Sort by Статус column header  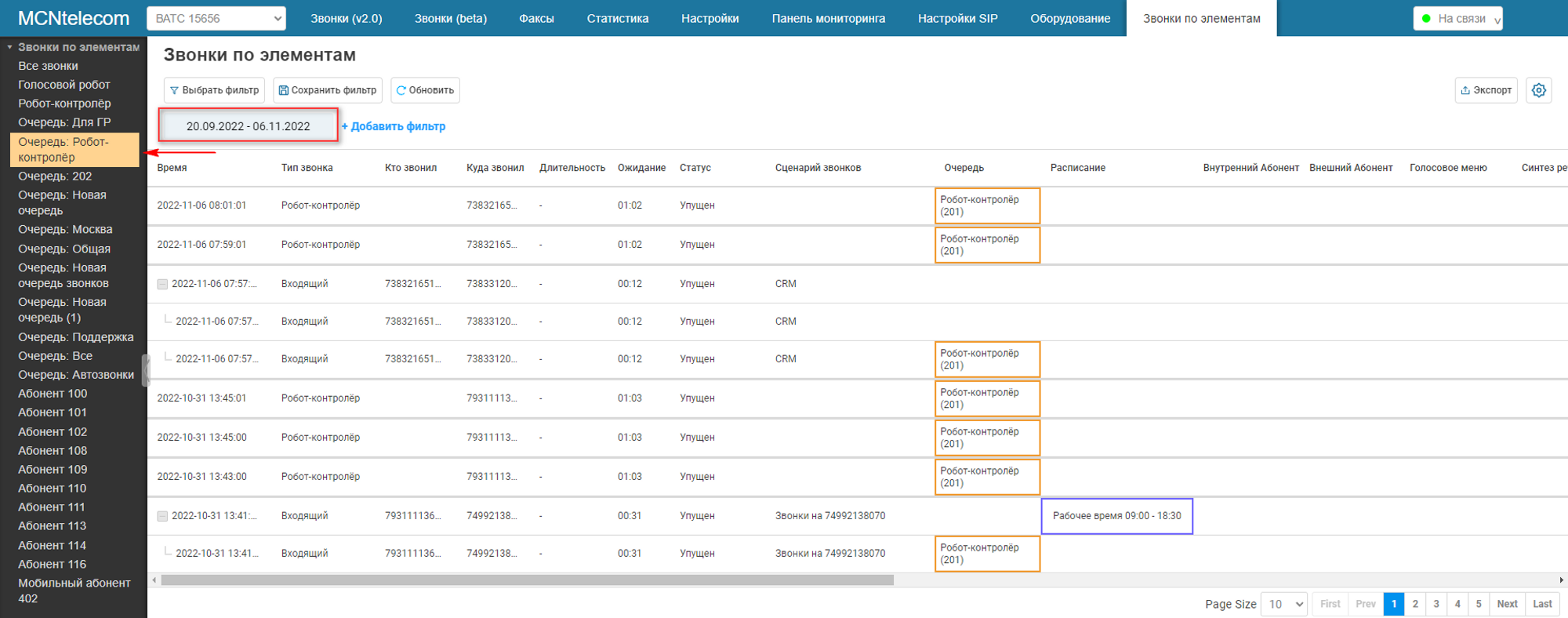tap(695, 168)
